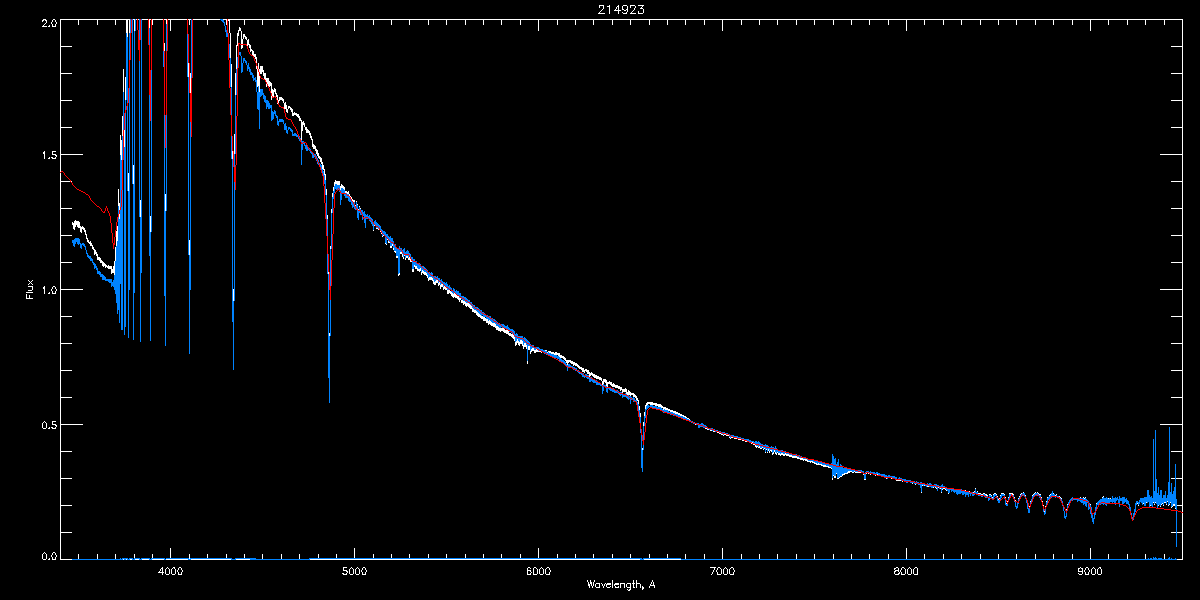This screenshot has height=600, width=1200.
Task: Click the 0.5 flux tick label
Action: [x=48, y=424]
